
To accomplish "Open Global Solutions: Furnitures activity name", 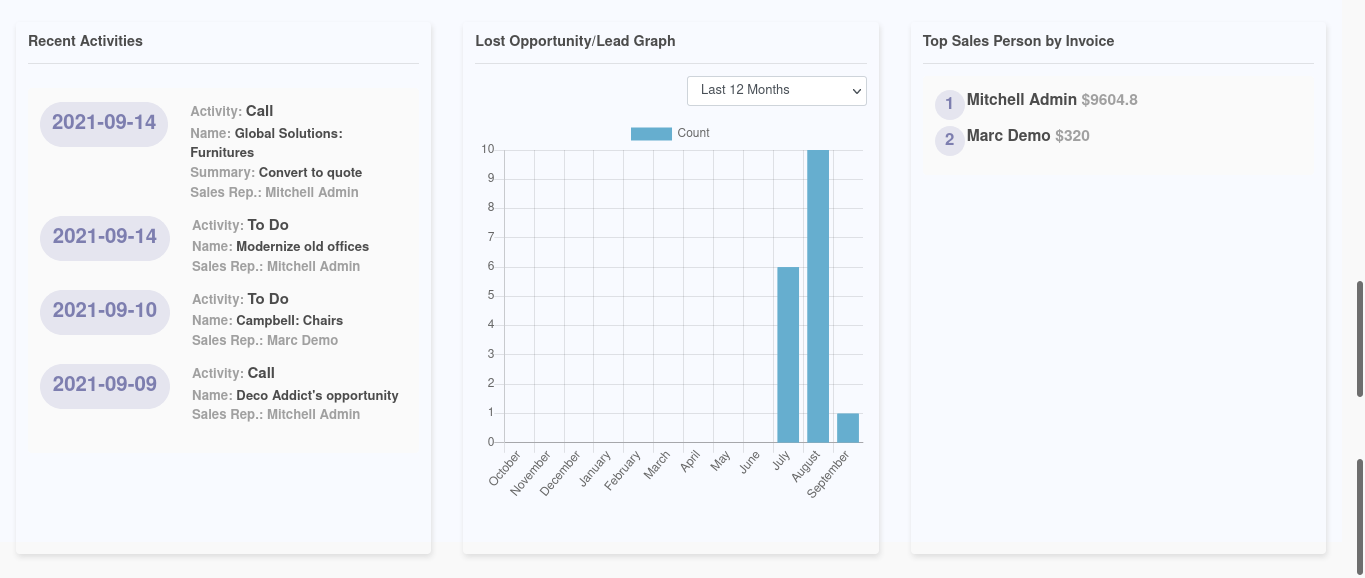I will click(266, 142).
